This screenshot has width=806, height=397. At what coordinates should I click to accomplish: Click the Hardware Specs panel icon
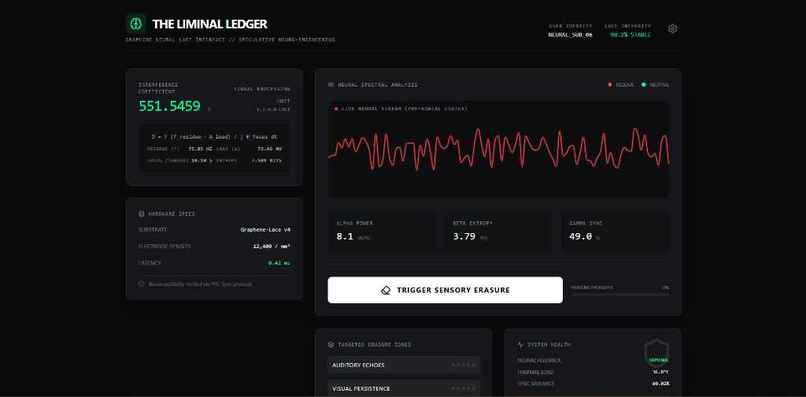[x=141, y=213]
